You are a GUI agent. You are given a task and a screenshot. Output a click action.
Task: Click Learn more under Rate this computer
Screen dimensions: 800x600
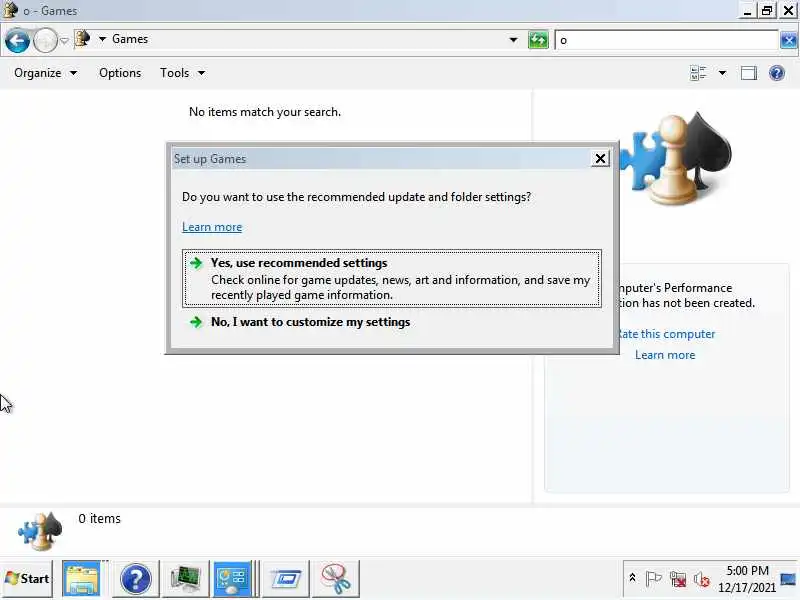tap(665, 355)
